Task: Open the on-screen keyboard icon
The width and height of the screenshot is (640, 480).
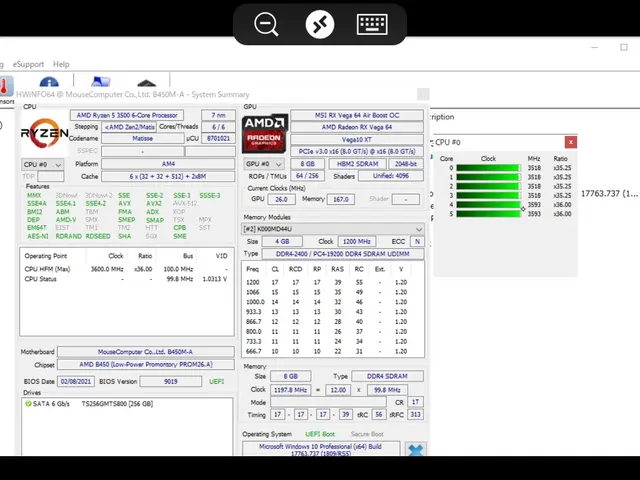Action: click(x=372, y=24)
